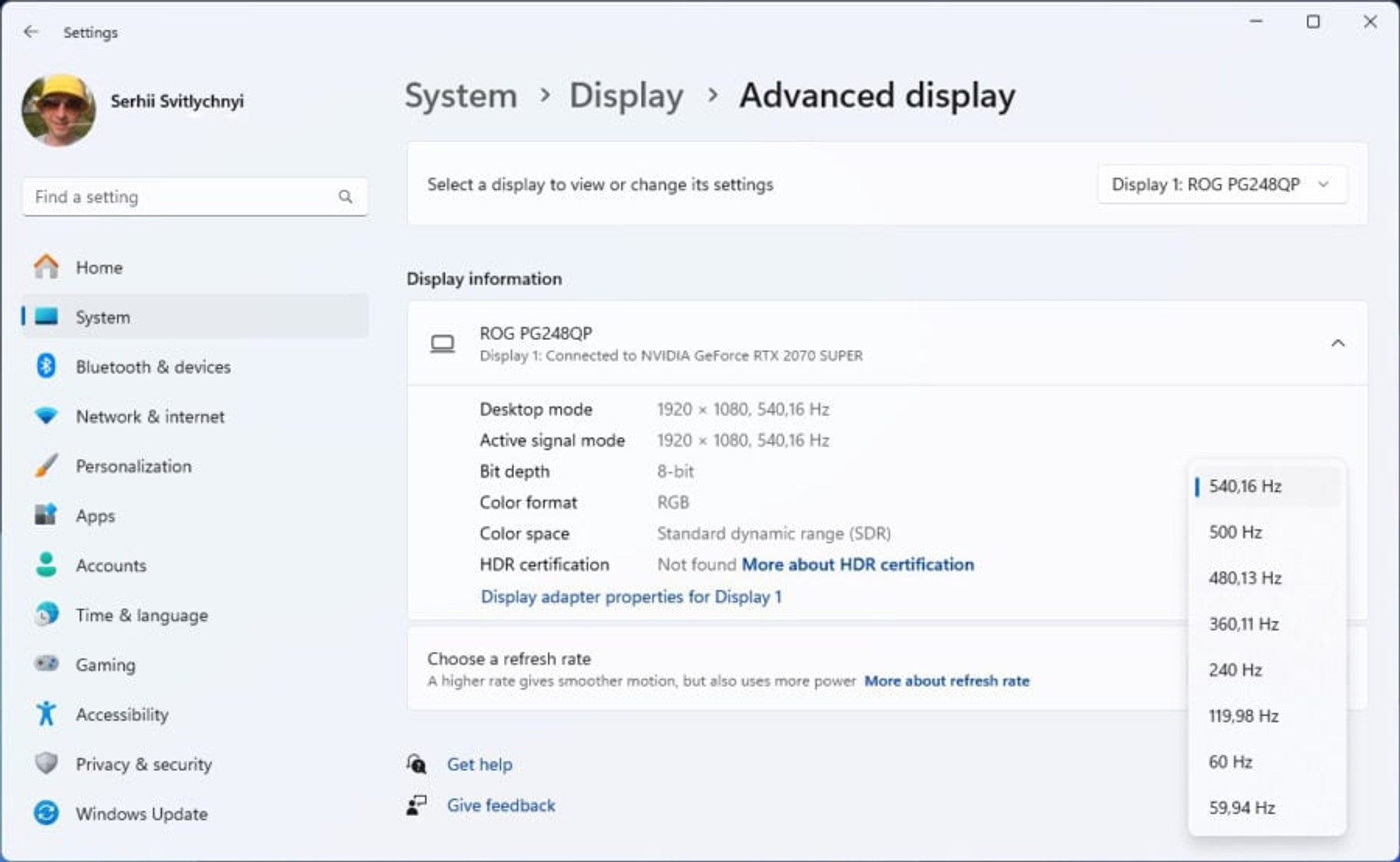The height and width of the screenshot is (862, 1400).
Task: Open Home via house icon
Action: pyautogui.click(x=46, y=267)
